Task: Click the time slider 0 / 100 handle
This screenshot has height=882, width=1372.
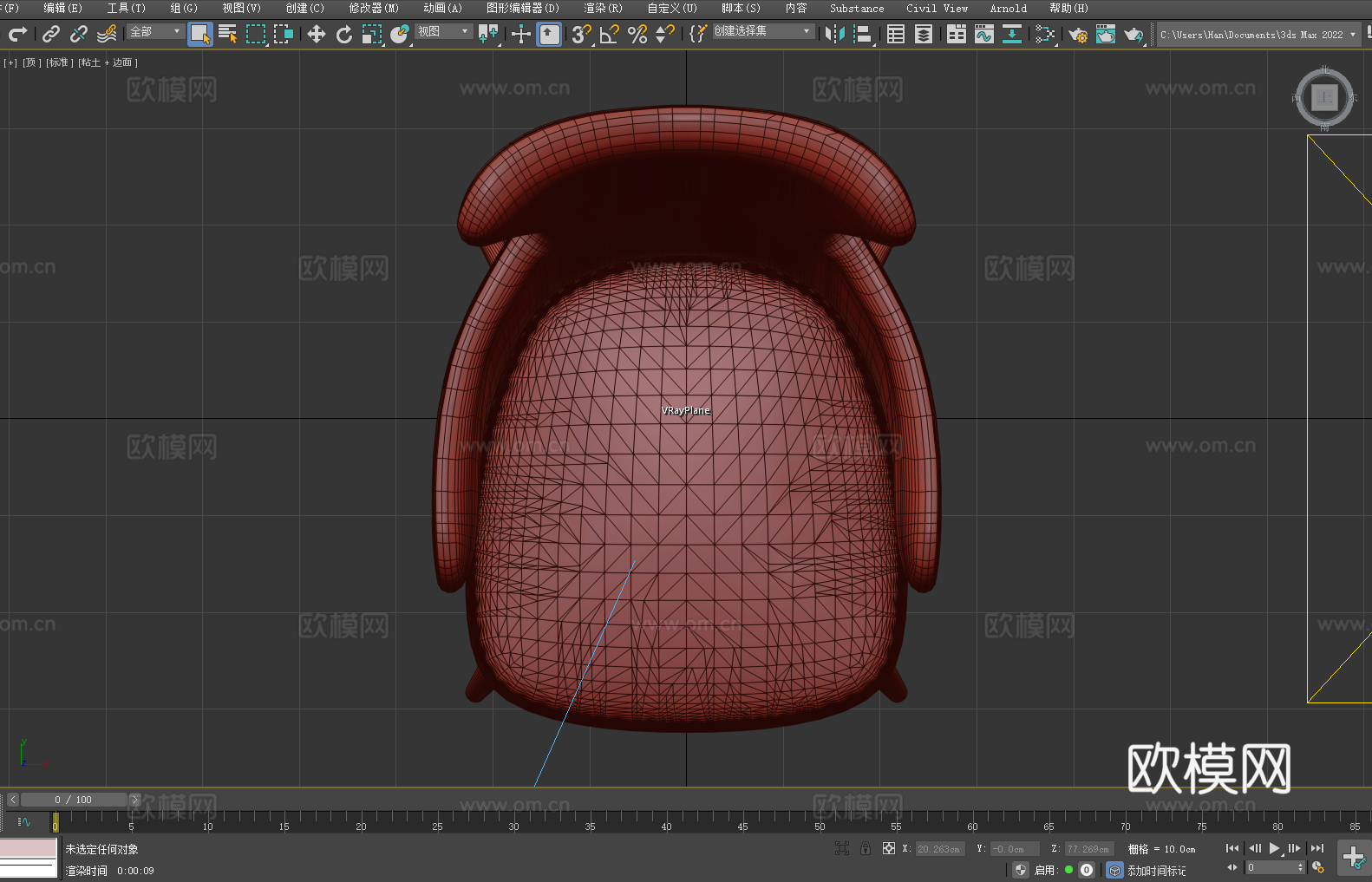Action: [74, 800]
